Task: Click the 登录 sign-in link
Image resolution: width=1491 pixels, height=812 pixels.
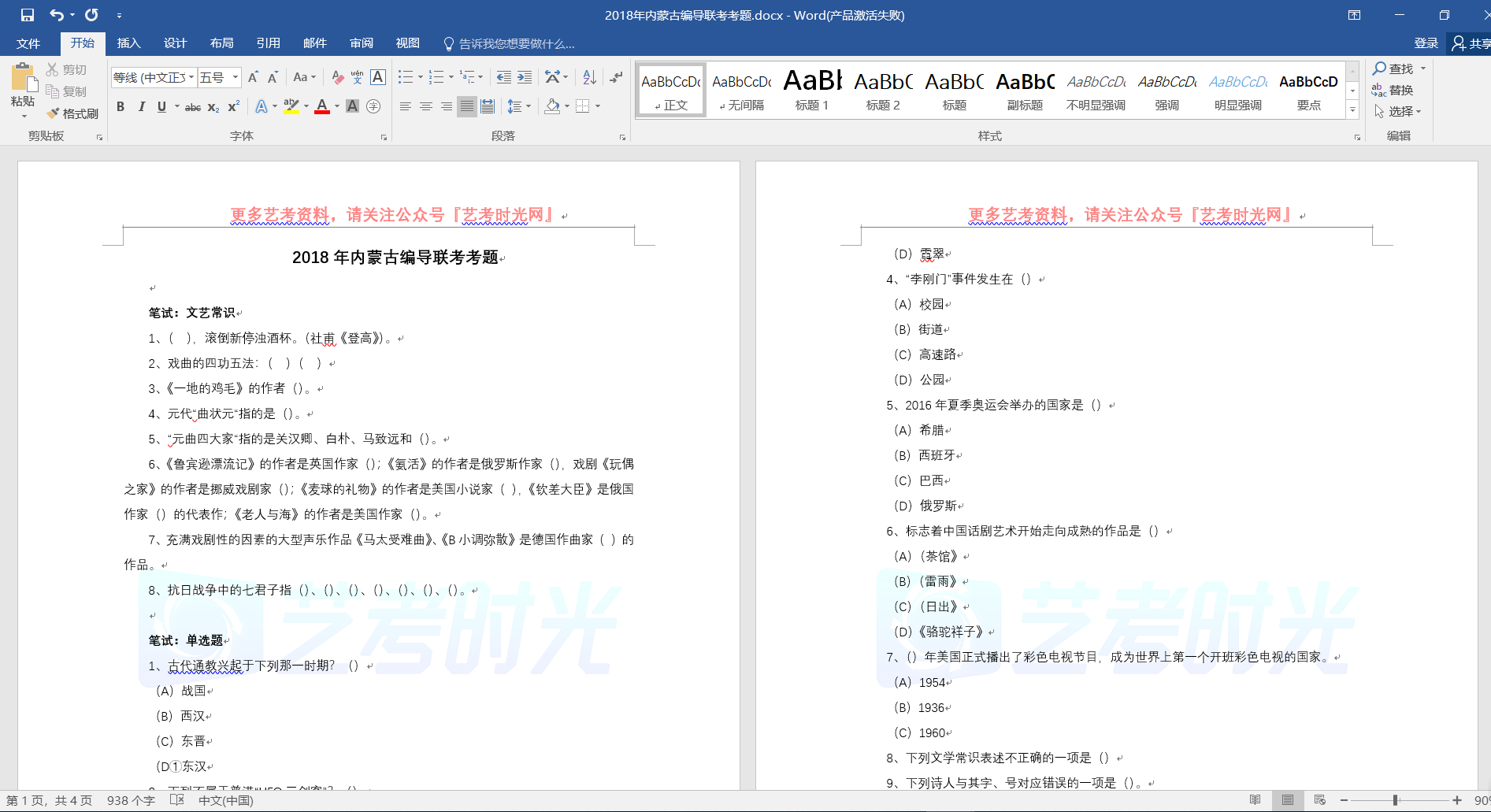Action: 1426,43
